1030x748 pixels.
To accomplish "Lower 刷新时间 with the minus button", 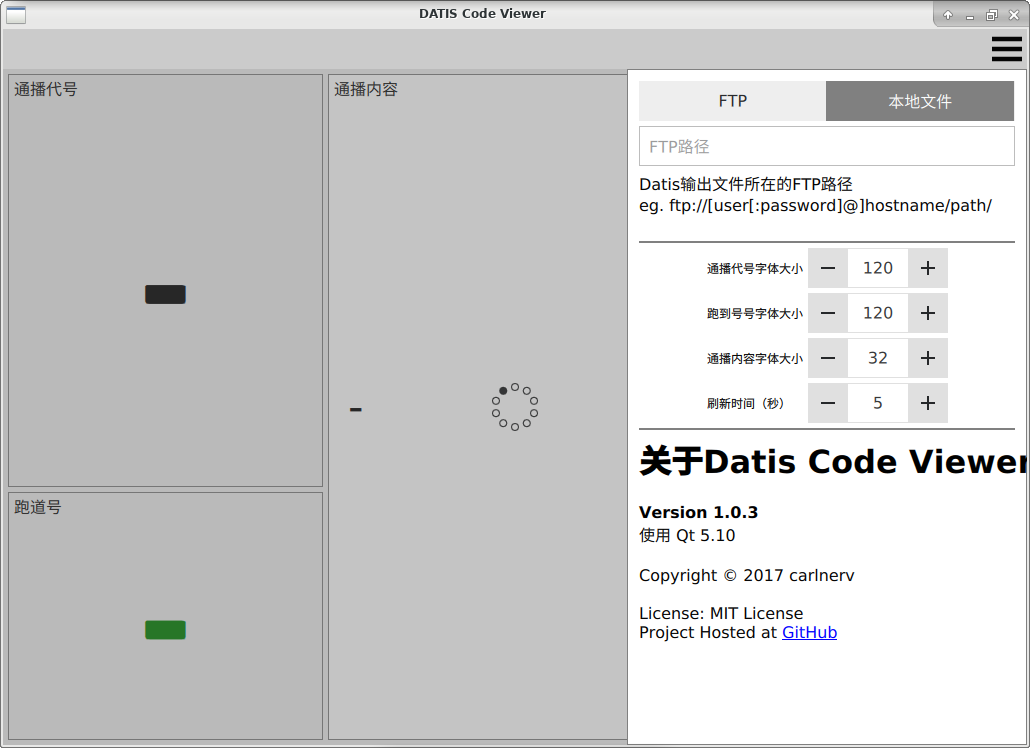I will (828, 403).
